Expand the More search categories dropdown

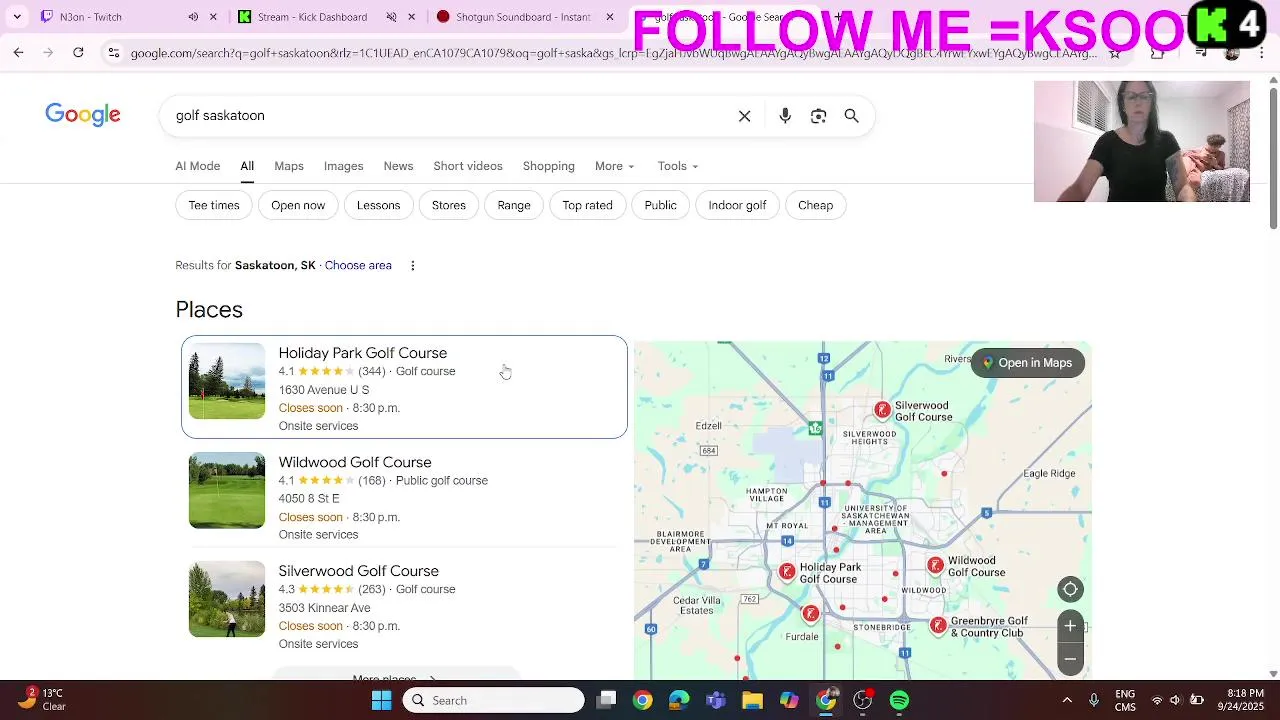point(614,166)
